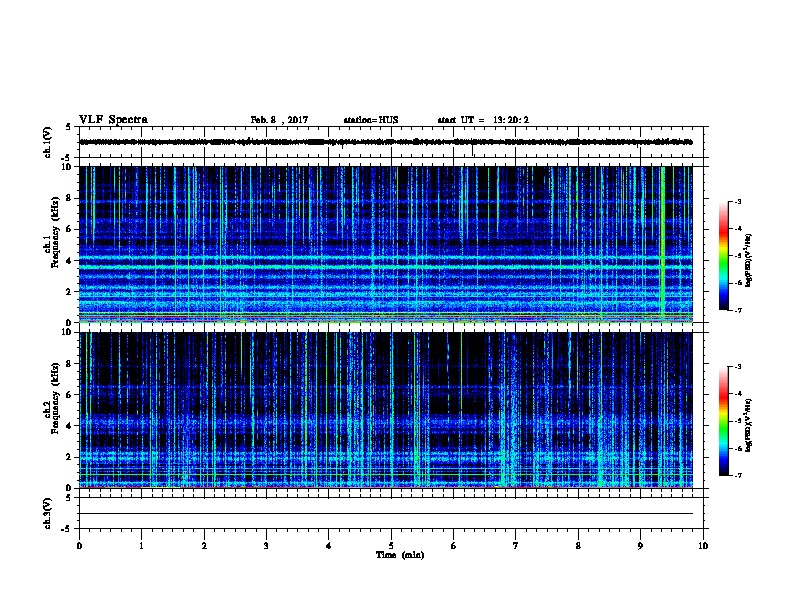Click the "6" kHz tick on ch.2 frequency axis
792x612 pixels.
[x=69, y=395]
